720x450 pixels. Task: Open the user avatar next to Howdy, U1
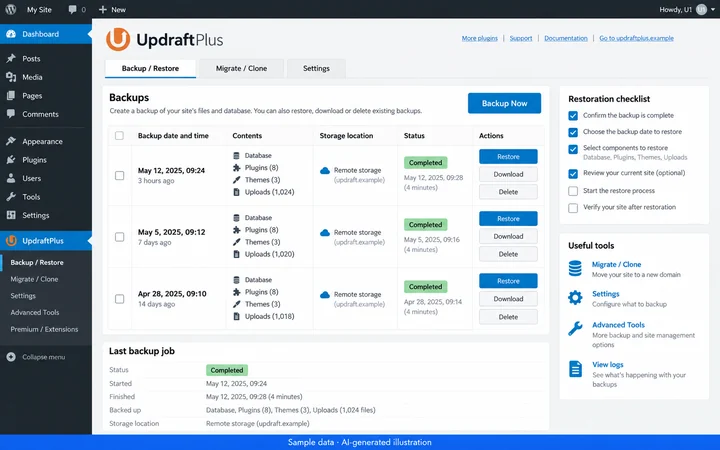pyautogui.click(x=701, y=9)
